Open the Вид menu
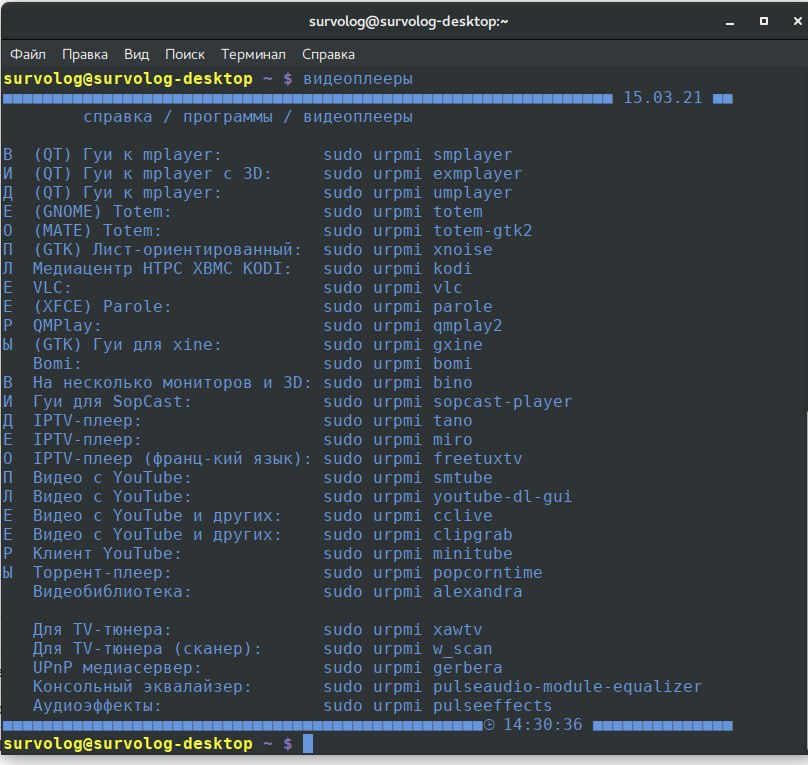The width and height of the screenshot is (808, 765). pyautogui.click(x=137, y=54)
